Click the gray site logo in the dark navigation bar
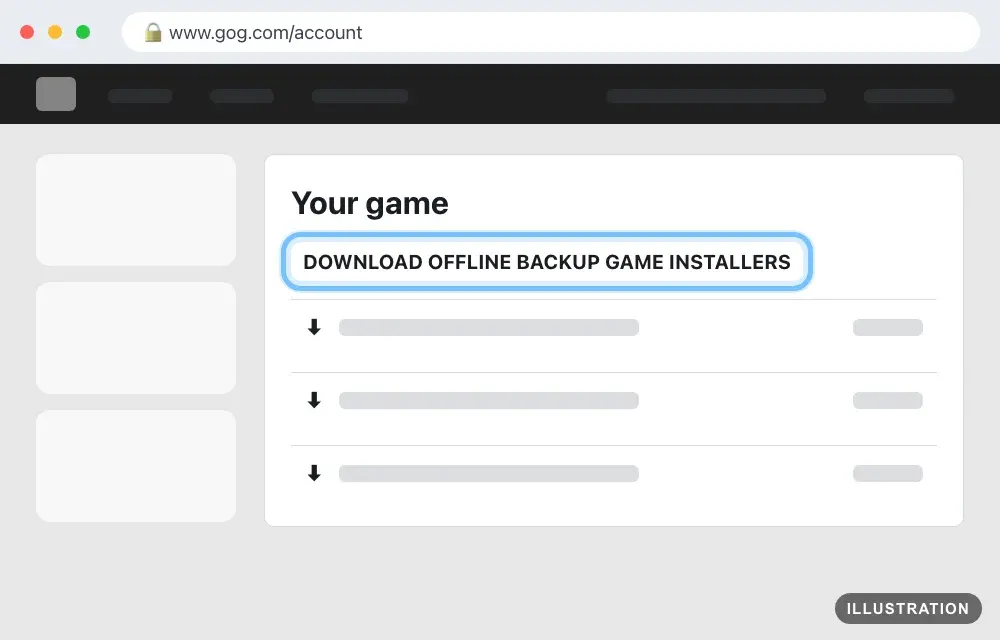 click(x=56, y=94)
